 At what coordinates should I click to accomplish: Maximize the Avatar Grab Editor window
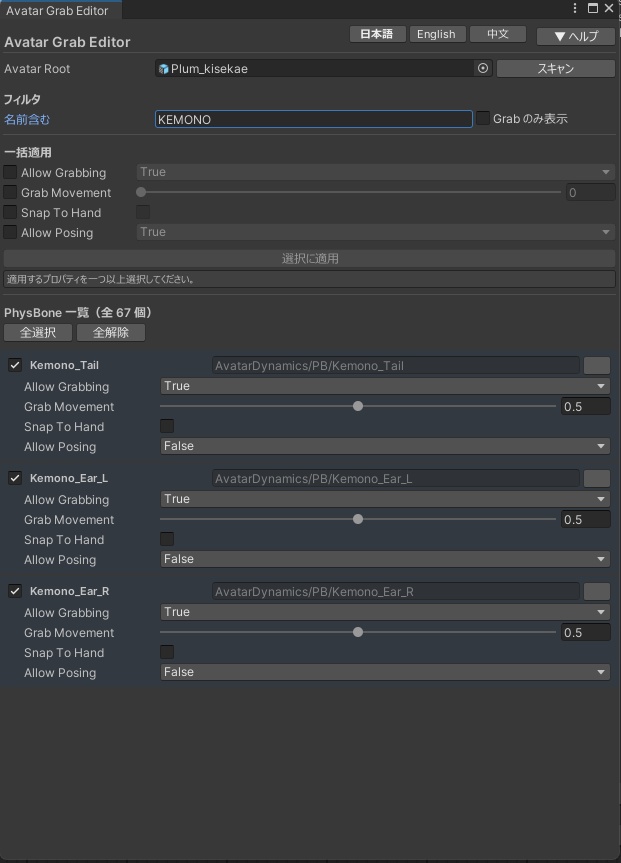593,8
